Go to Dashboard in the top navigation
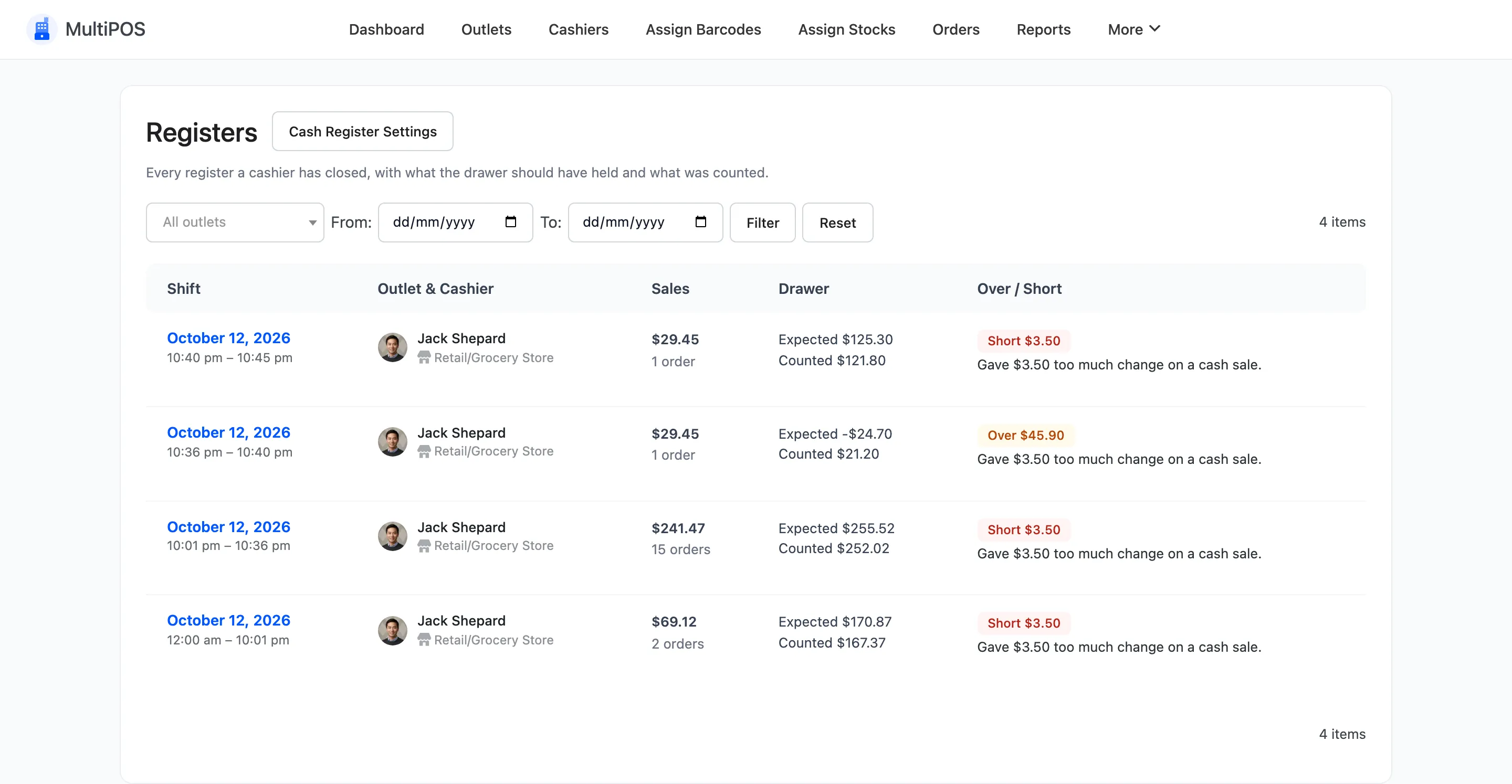This screenshot has height=784, width=1512. pos(386,29)
